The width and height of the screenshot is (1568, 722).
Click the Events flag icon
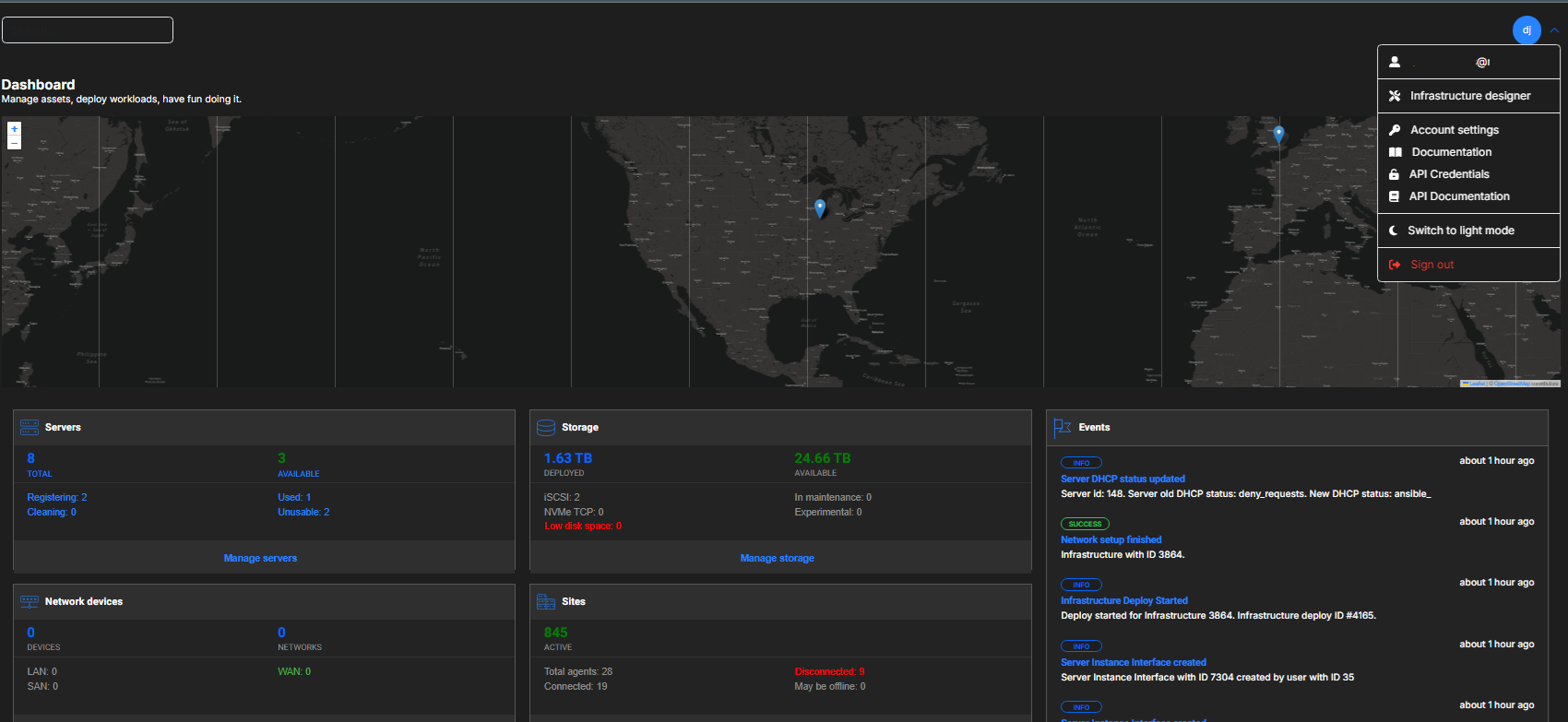pos(1063,427)
